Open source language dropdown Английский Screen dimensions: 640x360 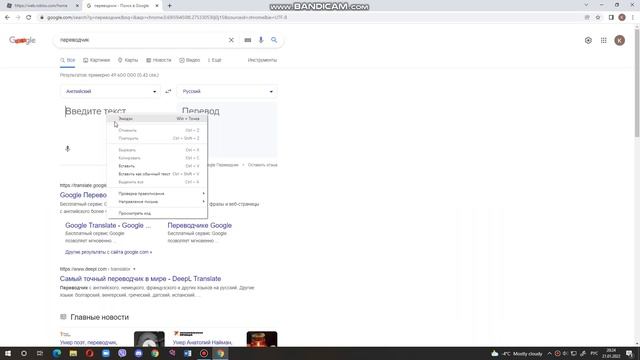click(111, 91)
